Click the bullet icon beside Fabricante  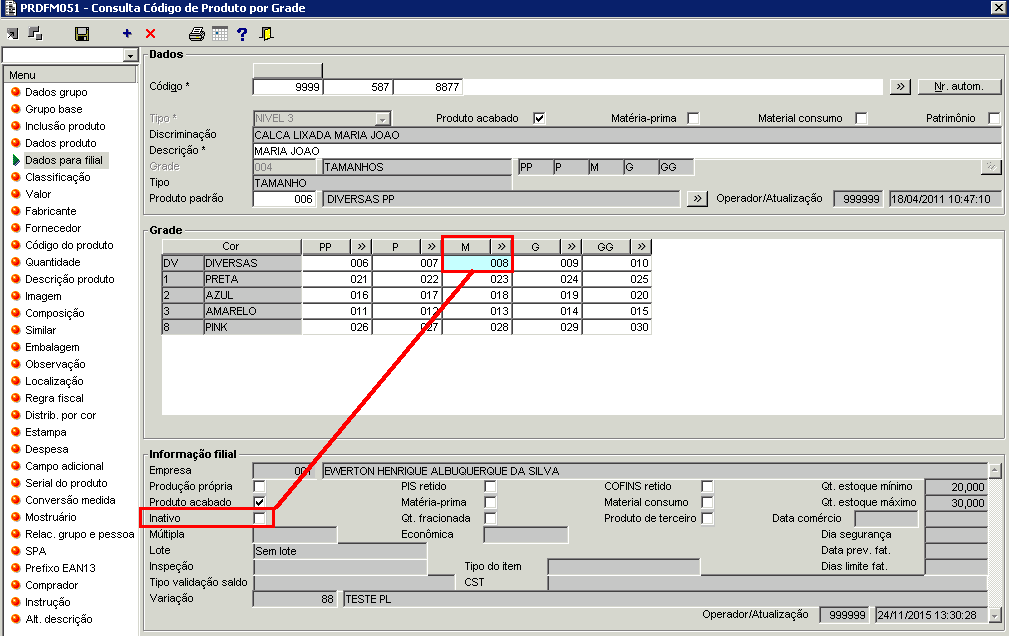(16, 211)
